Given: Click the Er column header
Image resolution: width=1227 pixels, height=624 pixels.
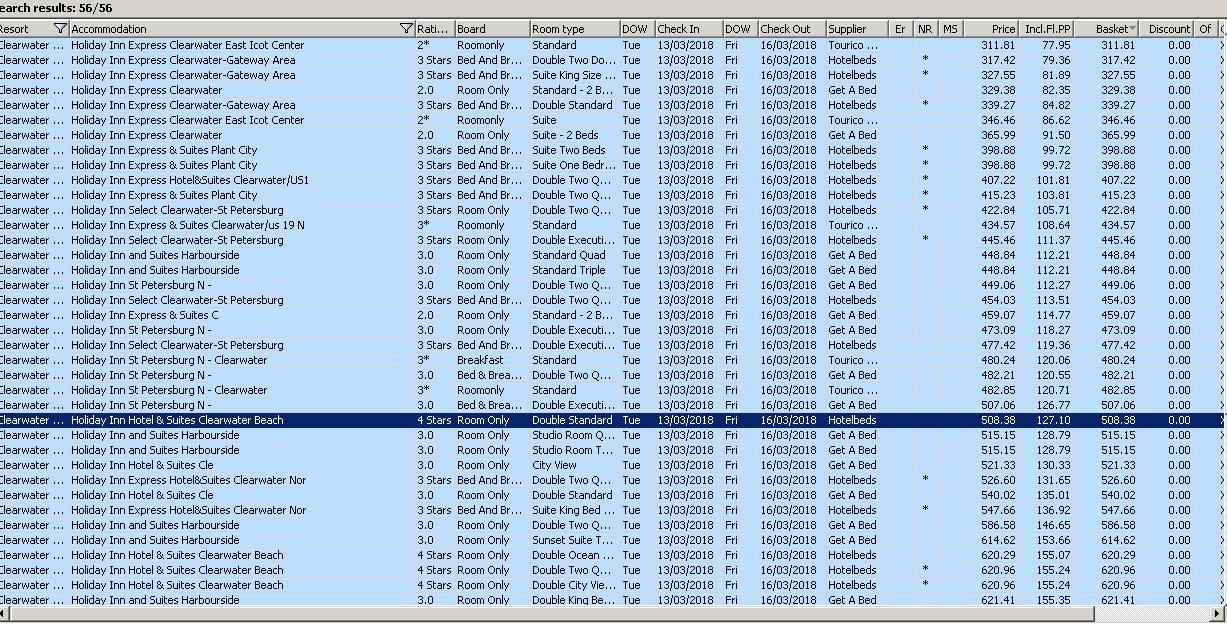Looking at the screenshot, I should 901,29.
